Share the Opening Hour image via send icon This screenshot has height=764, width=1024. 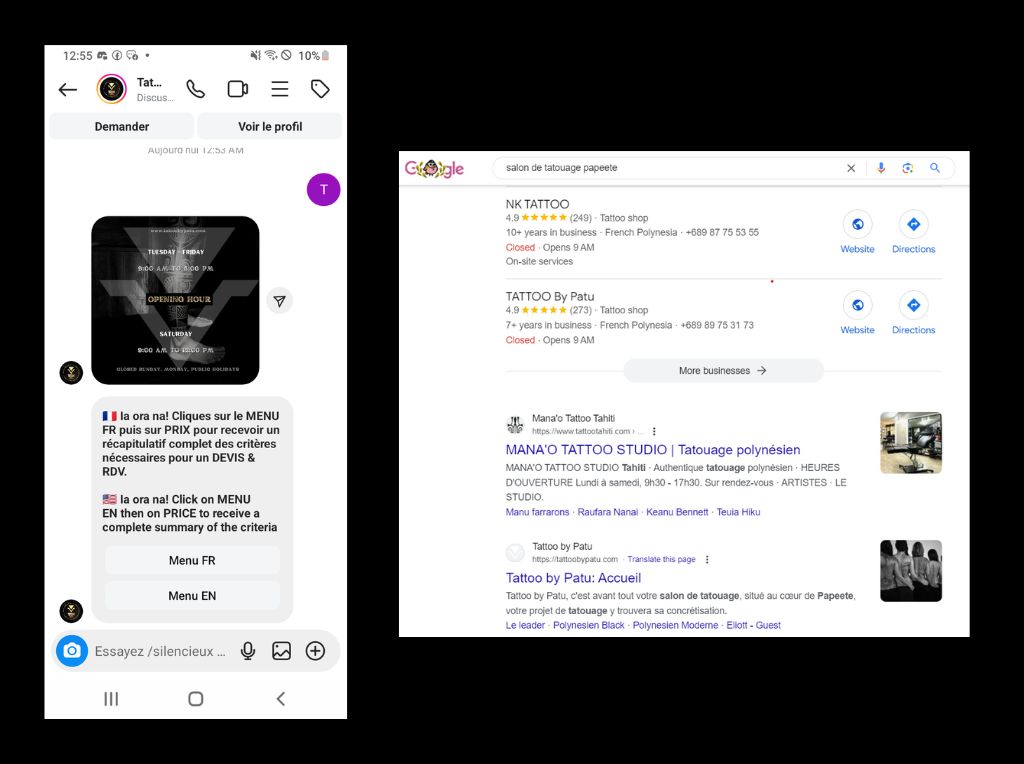[280, 301]
